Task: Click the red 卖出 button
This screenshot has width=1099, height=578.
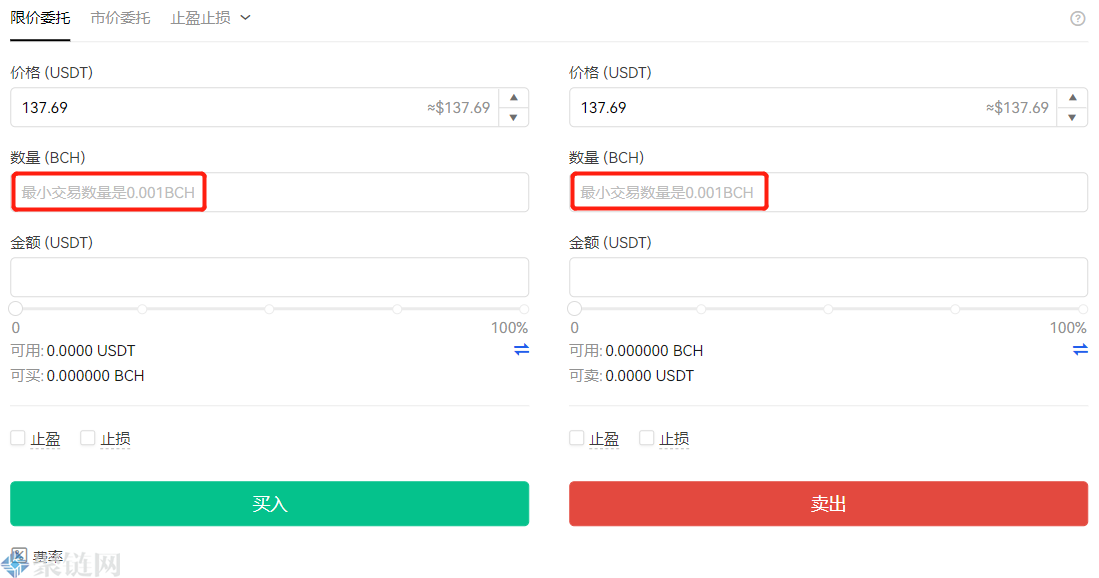Action: pos(828,503)
